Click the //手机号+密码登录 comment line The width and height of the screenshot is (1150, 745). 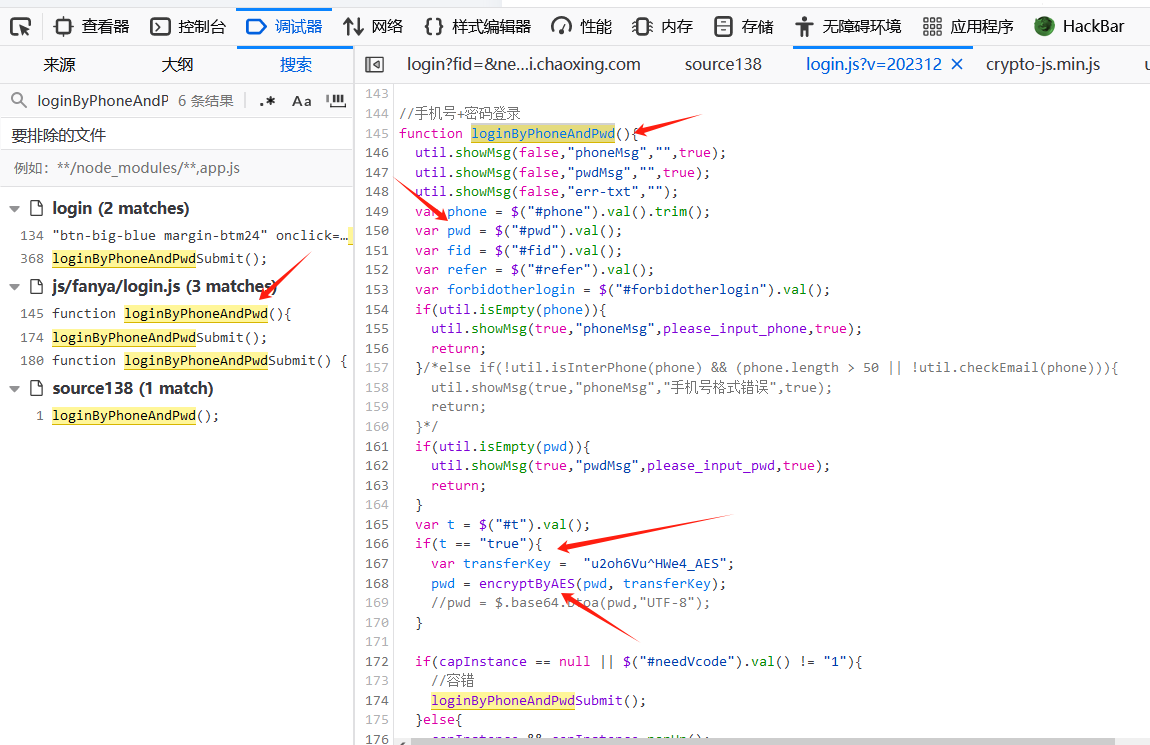pyautogui.click(x=459, y=114)
